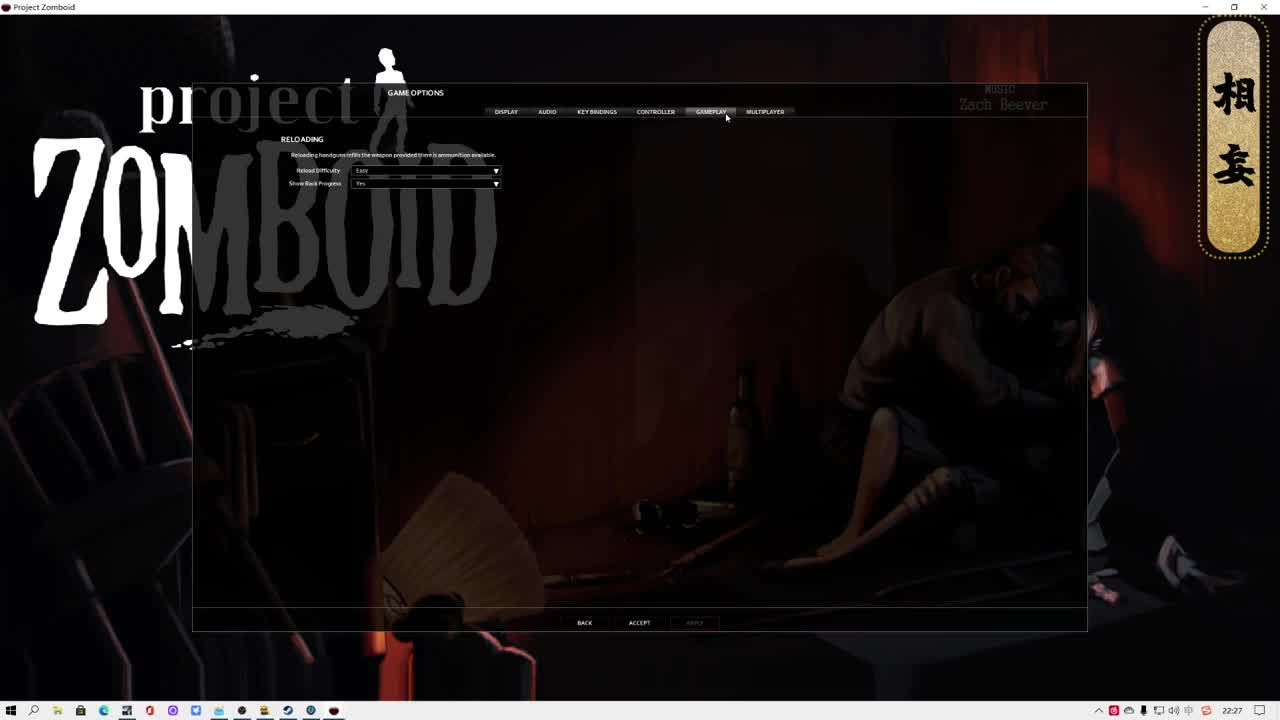
Task: Open the Show Rack Progress dropdown
Action: pos(425,184)
